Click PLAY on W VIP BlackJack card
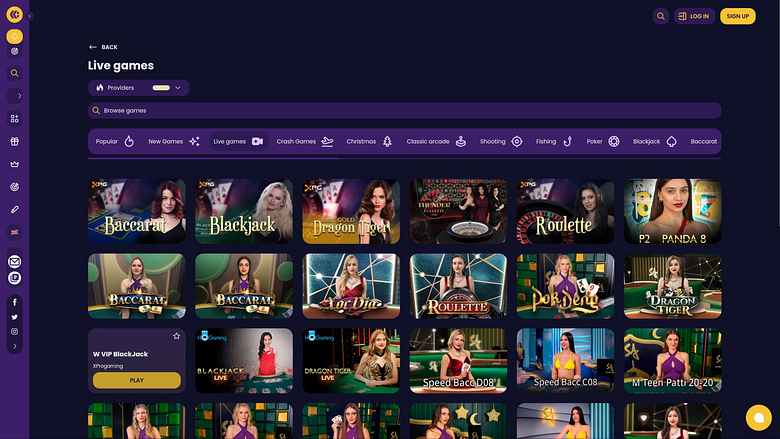 click(137, 380)
